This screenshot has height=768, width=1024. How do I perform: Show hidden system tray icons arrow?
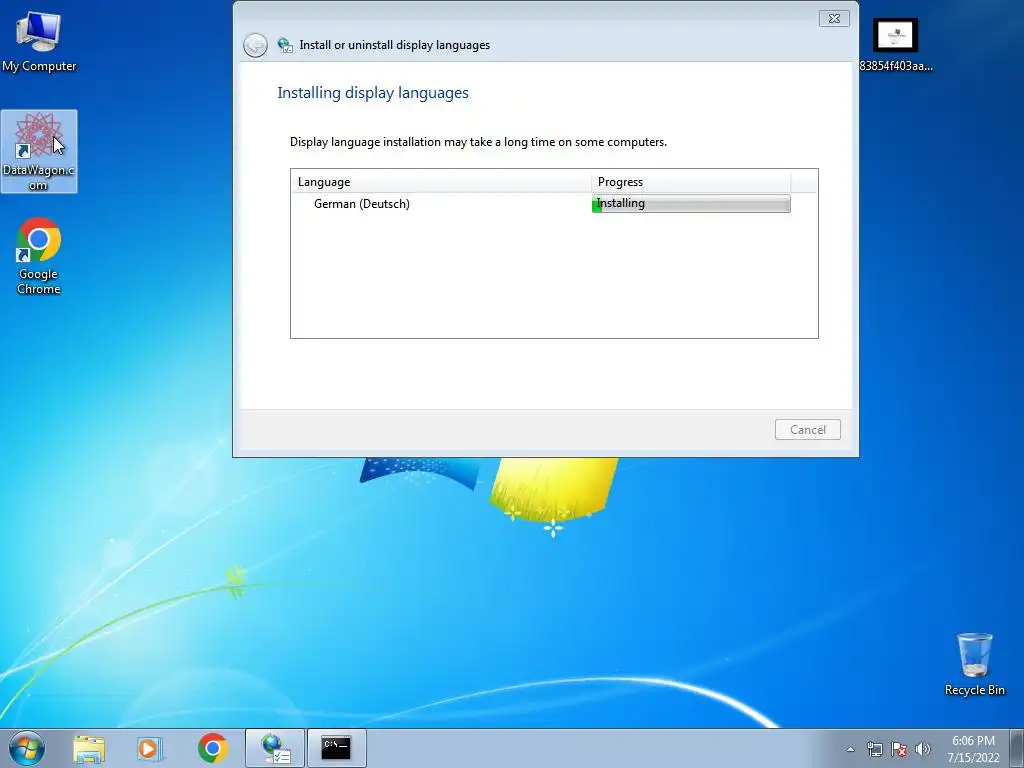[850, 749]
